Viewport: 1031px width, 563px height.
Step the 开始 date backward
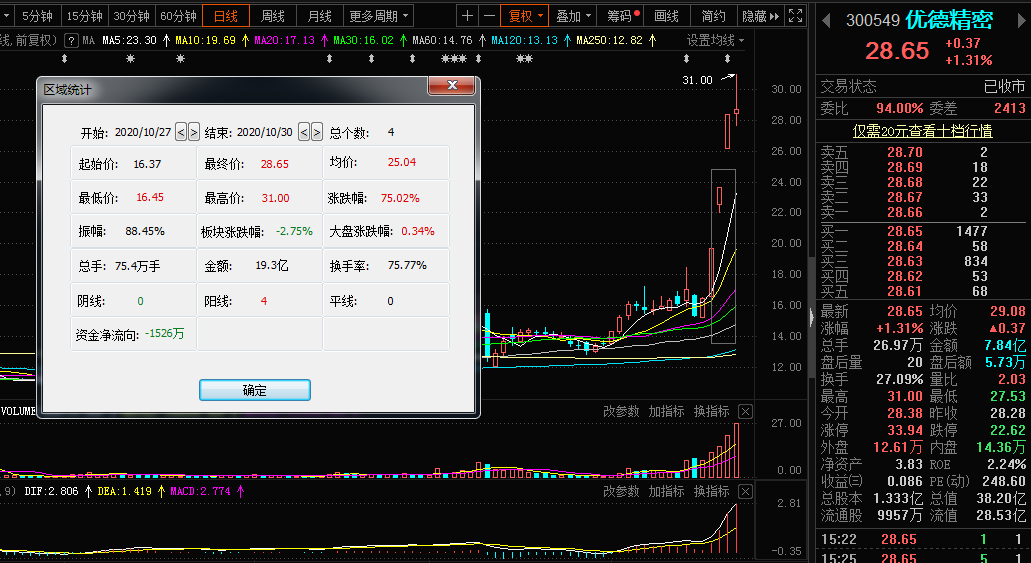[181, 132]
